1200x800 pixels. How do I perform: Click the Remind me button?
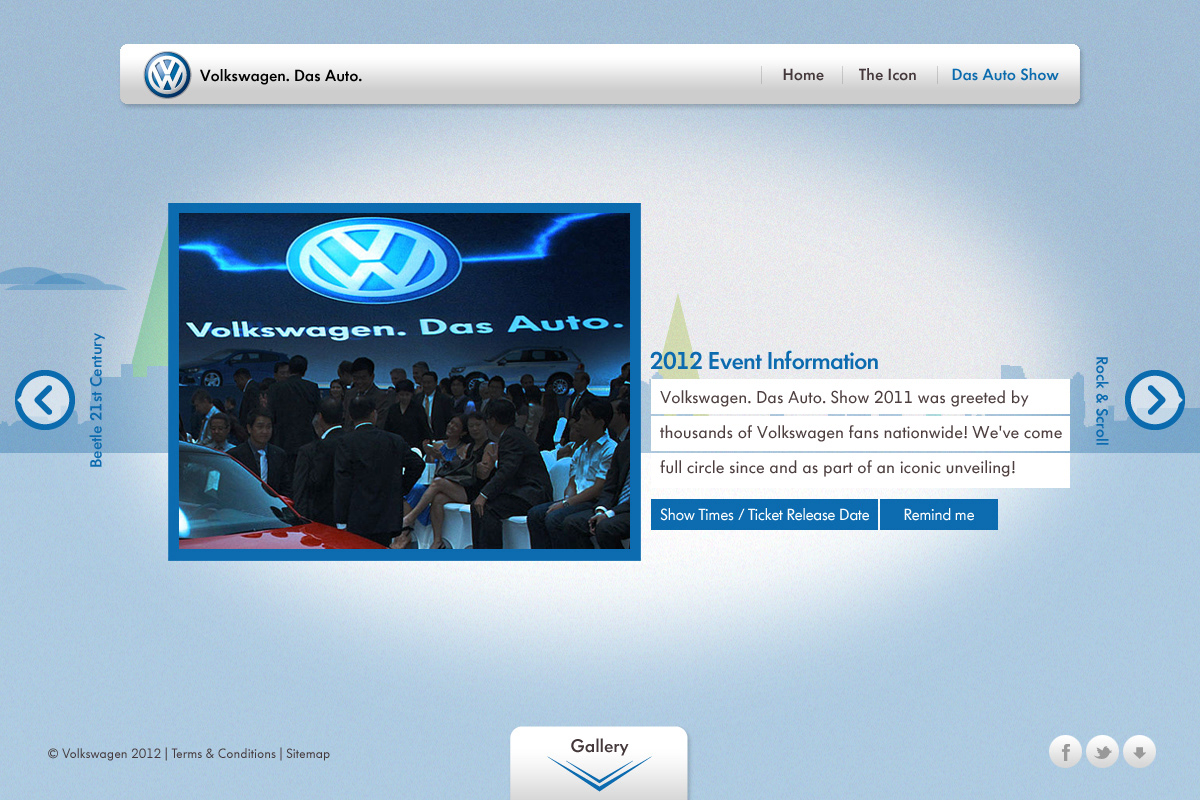tap(939, 515)
